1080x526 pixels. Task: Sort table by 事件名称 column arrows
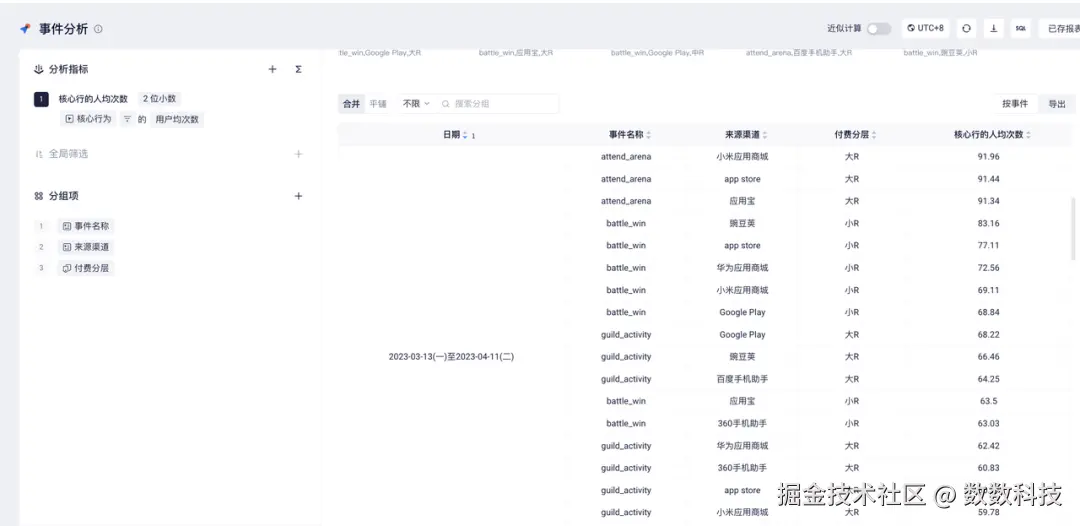648,135
